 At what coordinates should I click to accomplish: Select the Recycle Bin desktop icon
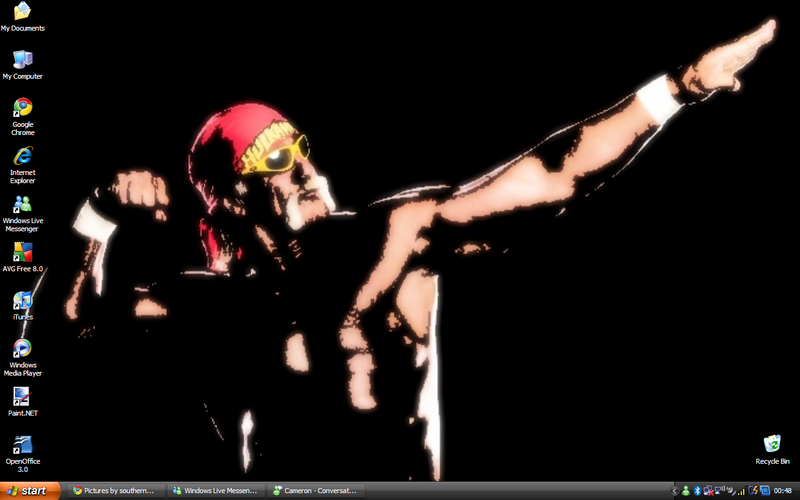772,449
